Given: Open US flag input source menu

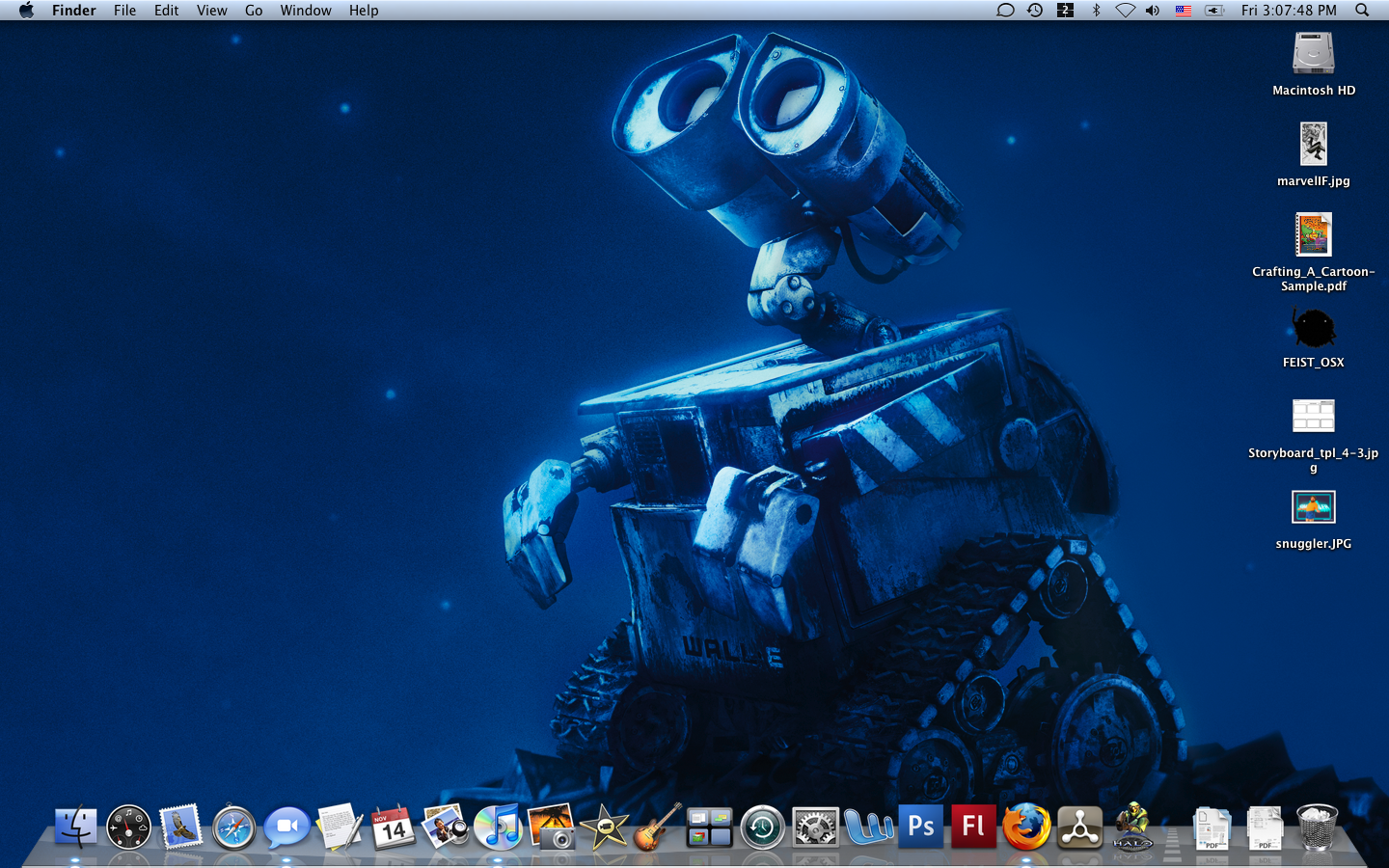Looking at the screenshot, I should [x=1184, y=10].
